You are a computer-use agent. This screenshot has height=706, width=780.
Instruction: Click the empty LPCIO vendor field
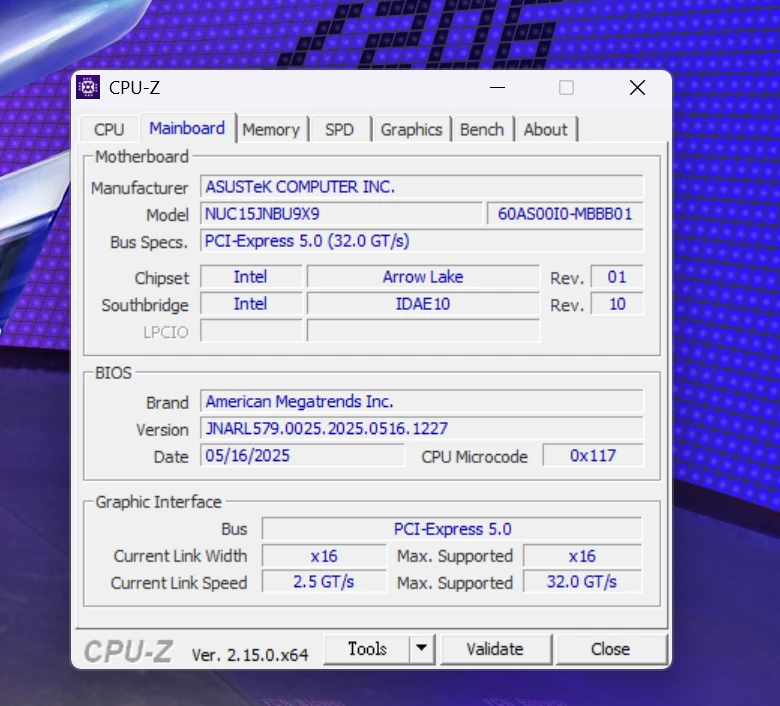tap(251, 331)
